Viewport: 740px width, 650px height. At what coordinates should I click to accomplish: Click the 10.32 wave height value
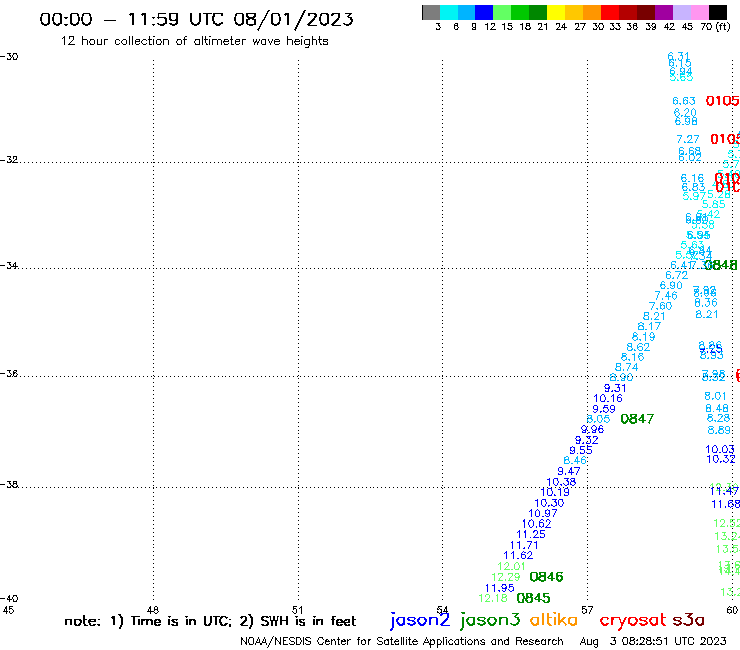[721, 459]
